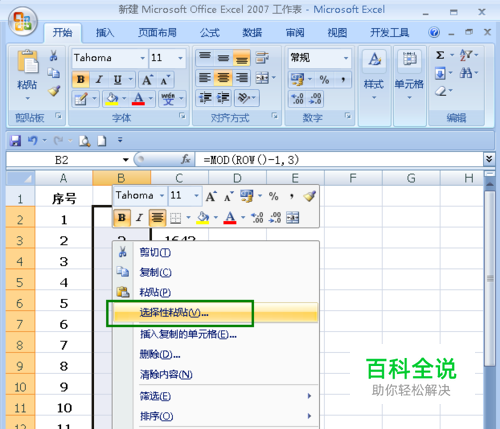Screen dimensions: 500x429
Task: Click the Paste clipboard icon in ribbon
Action: click(27, 62)
